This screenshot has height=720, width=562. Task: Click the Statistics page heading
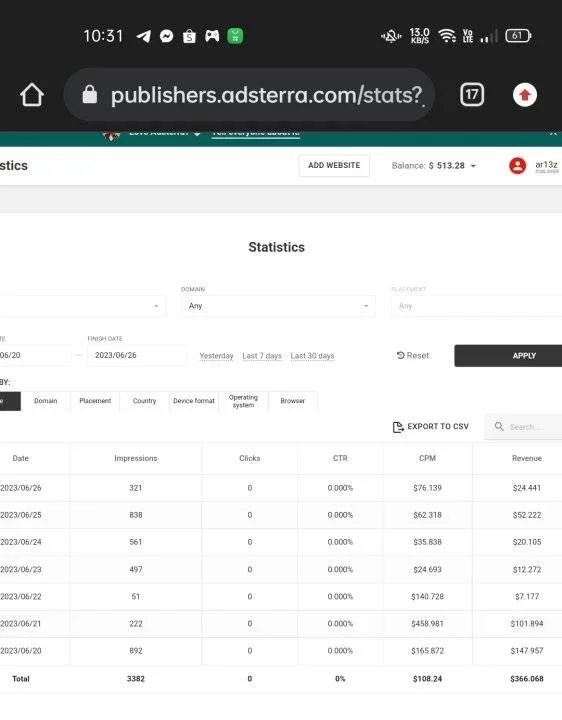click(276, 247)
